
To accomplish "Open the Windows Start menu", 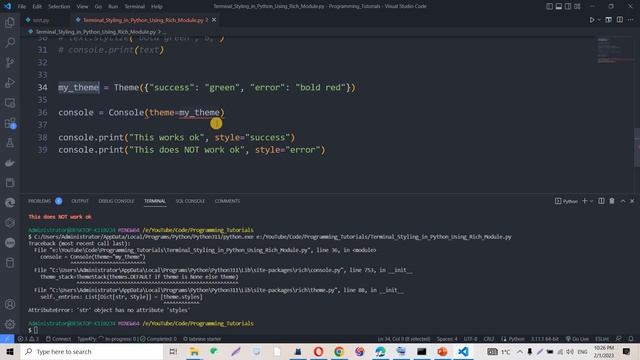I will pos(10,351).
